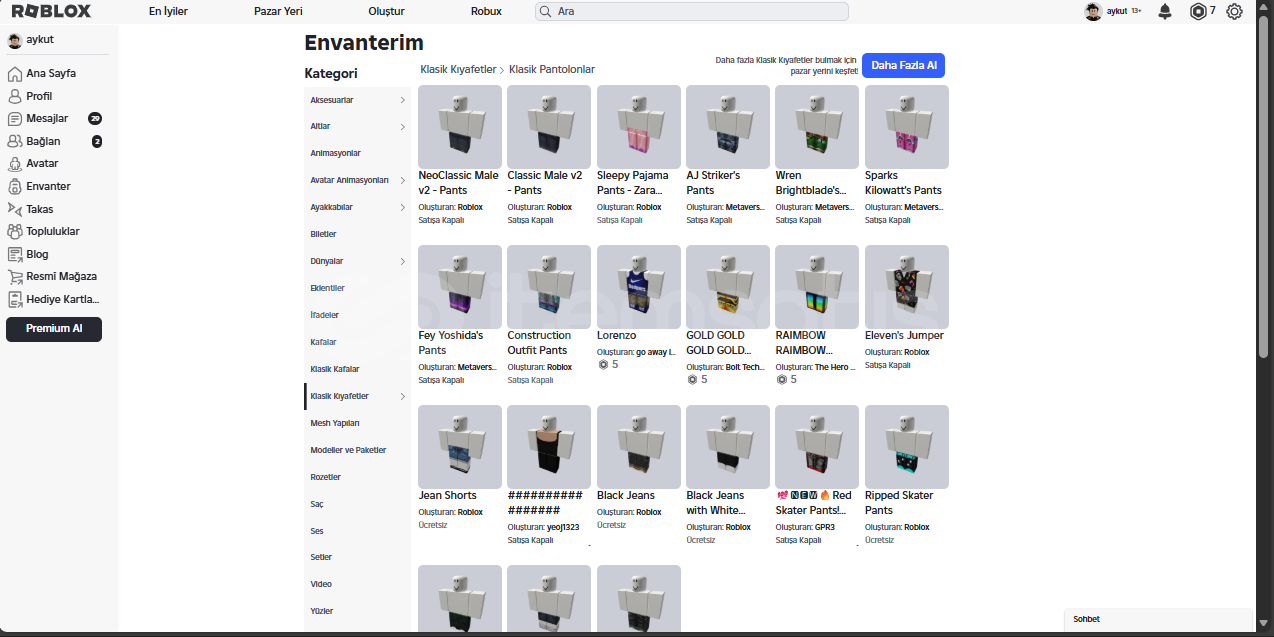Image resolution: width=1274 pixels, height=637 pixels.
Task: Open the Robux balance icon
Action: pos(1198,11)
